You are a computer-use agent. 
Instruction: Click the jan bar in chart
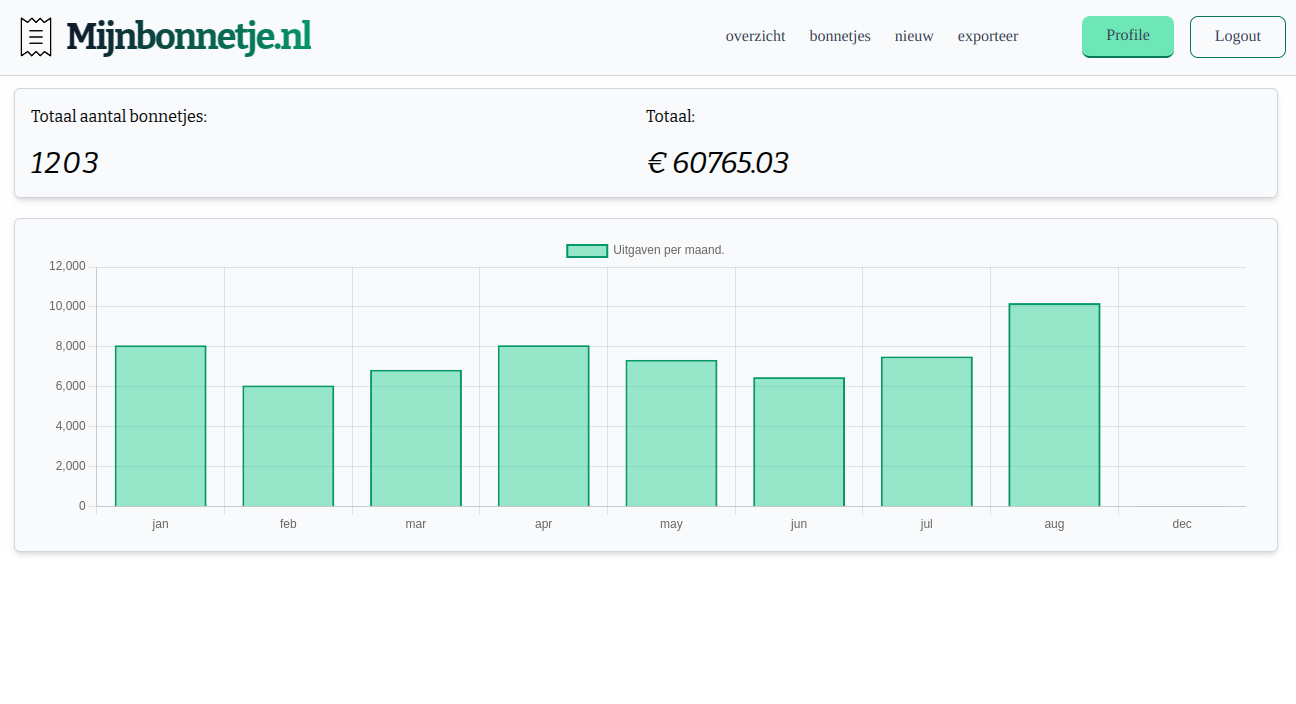(160, 426)
